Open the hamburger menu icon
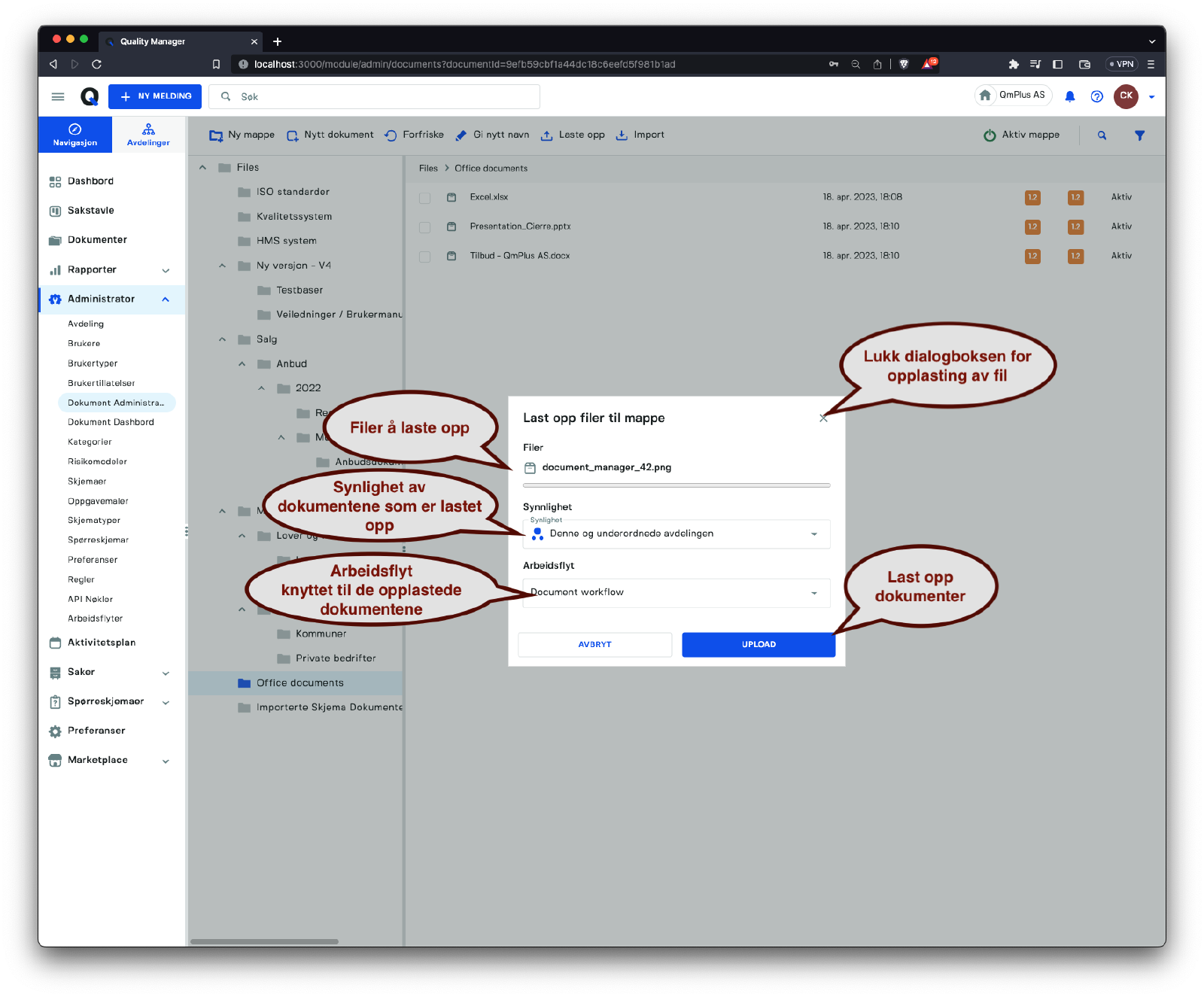Viewport: 1204px width, 997px height. pyautogui.click(x=58, y=96)
